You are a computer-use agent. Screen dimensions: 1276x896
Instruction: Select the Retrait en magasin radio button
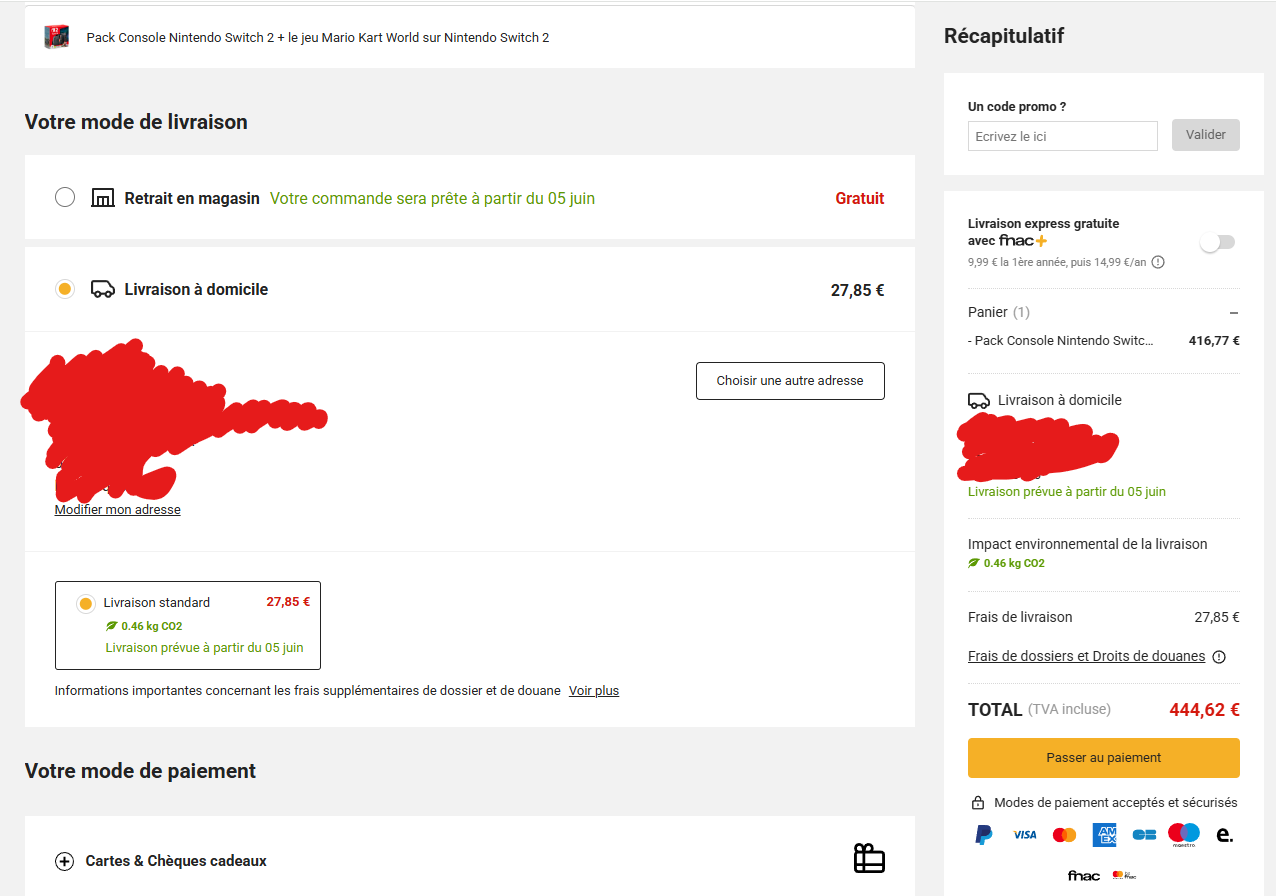point(65,197)
